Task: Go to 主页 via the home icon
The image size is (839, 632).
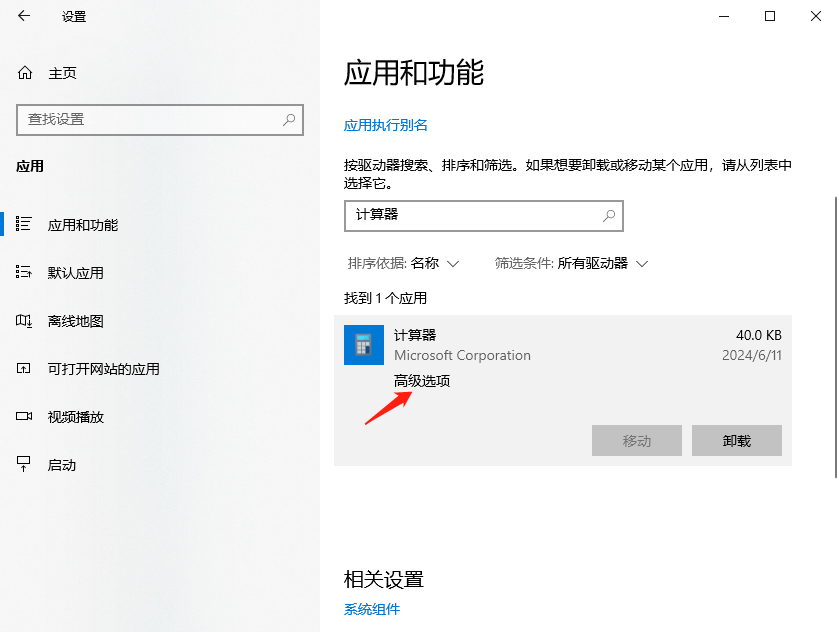Action: (x=25, y=73)
